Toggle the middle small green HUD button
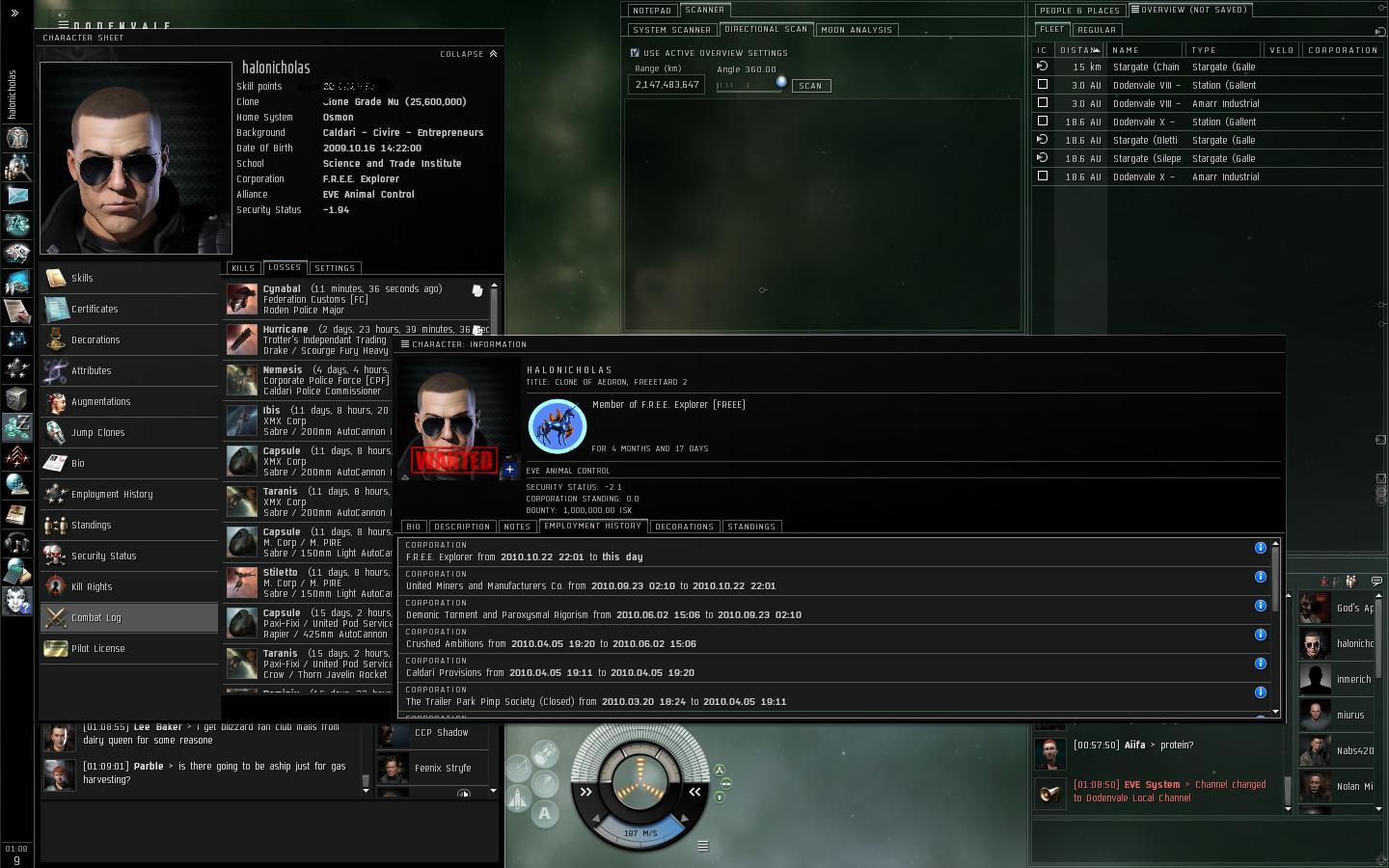Image resolution: width=1389 pixels, height=868 pixels. click(x=725, y=784)
